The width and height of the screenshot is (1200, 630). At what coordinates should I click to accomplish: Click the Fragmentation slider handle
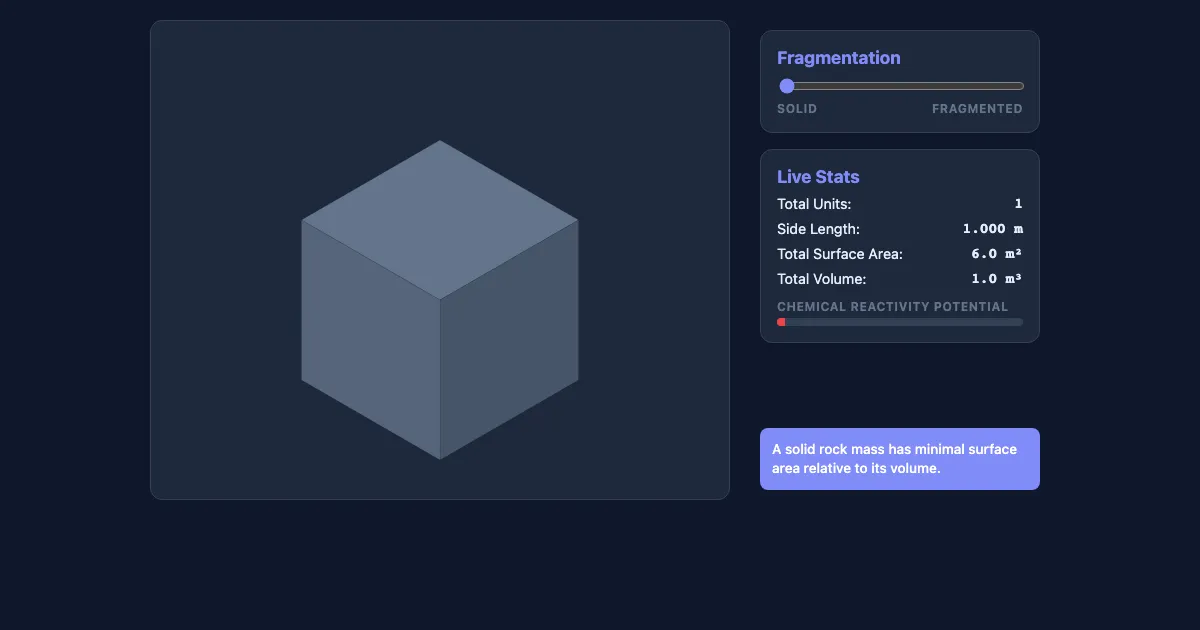[x=787, y=86]
